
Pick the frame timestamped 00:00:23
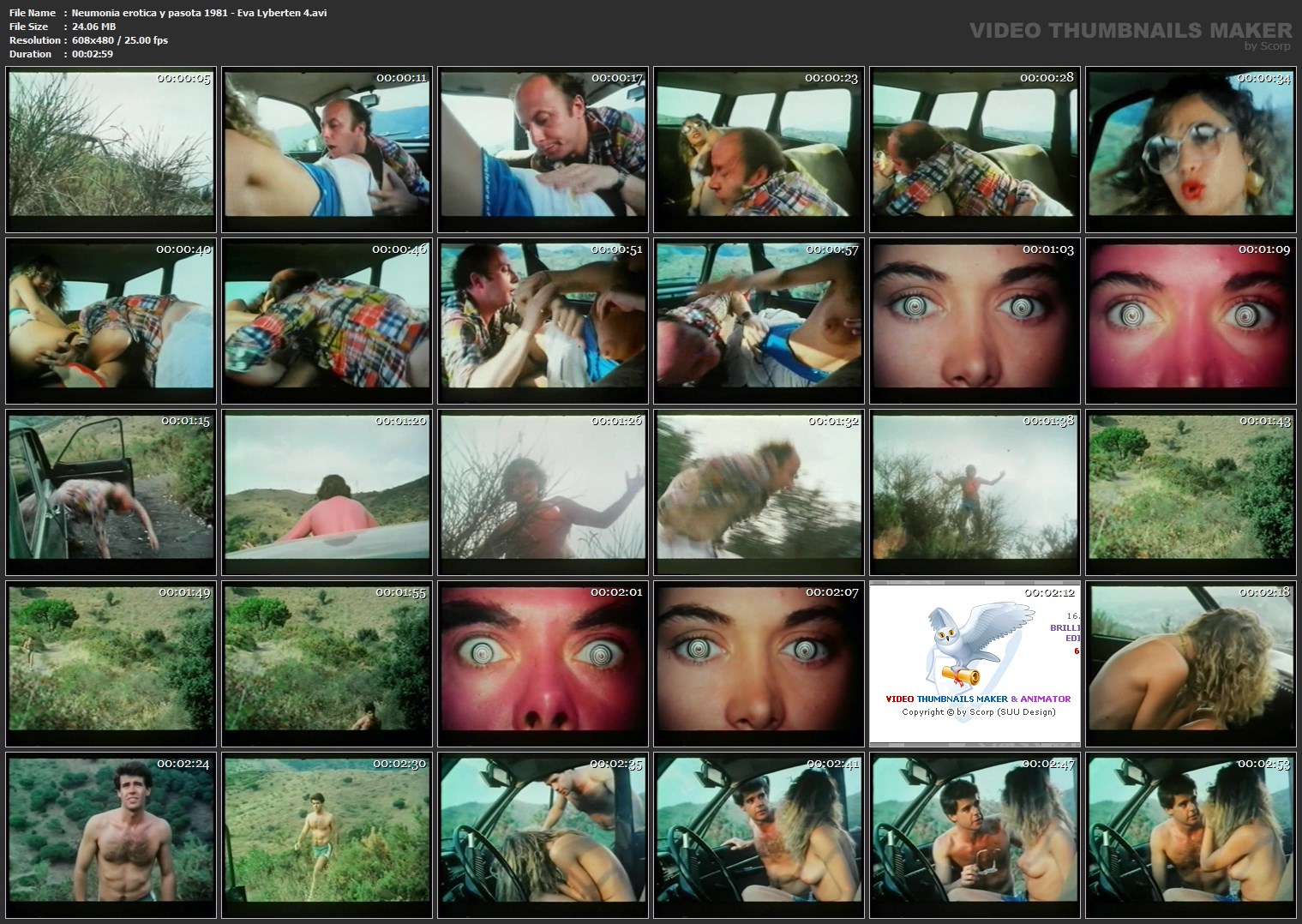tap(759, 150)
